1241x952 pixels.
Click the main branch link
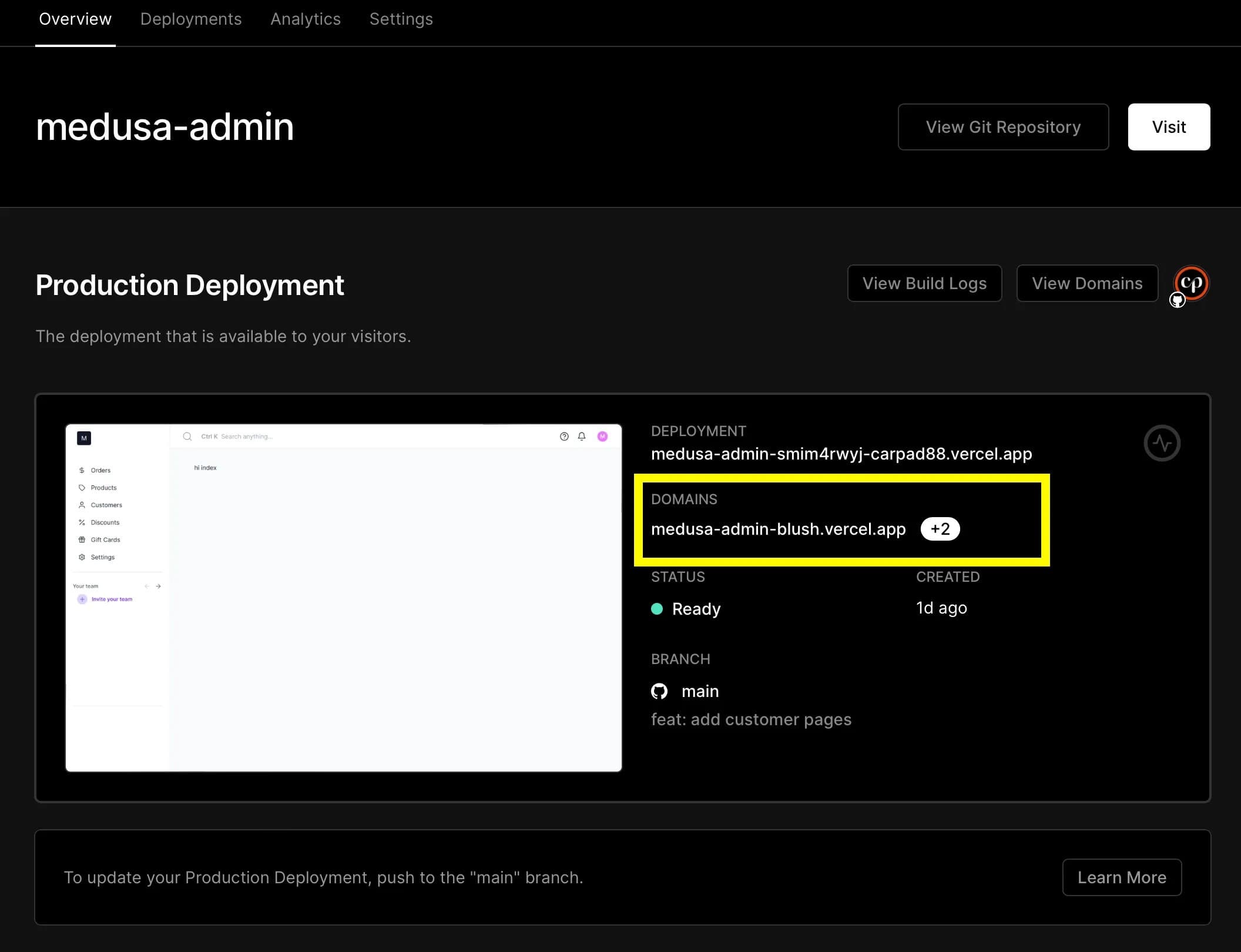click(x=700, y=691)
